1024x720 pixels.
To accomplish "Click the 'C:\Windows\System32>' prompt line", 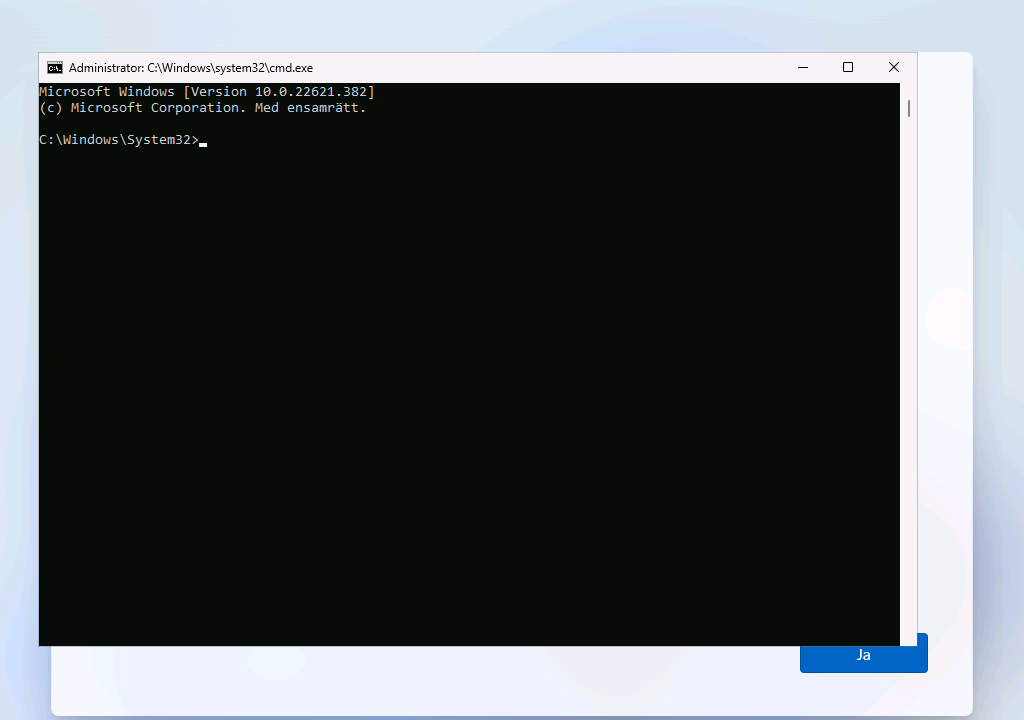I will coord(119,140).
